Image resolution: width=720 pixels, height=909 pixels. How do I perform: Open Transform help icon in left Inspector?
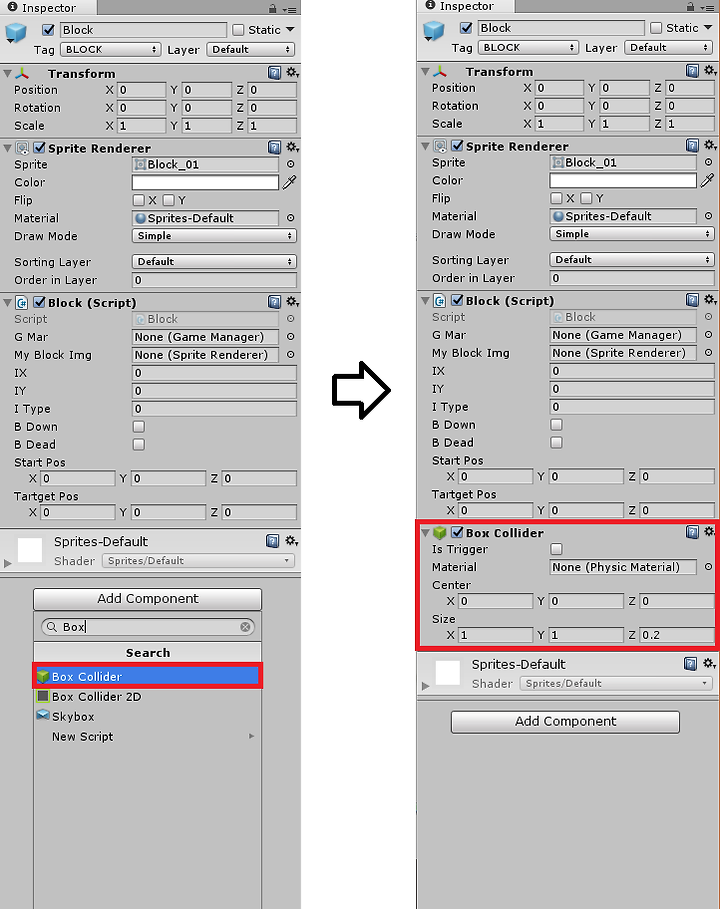click(x=274, y=72)
